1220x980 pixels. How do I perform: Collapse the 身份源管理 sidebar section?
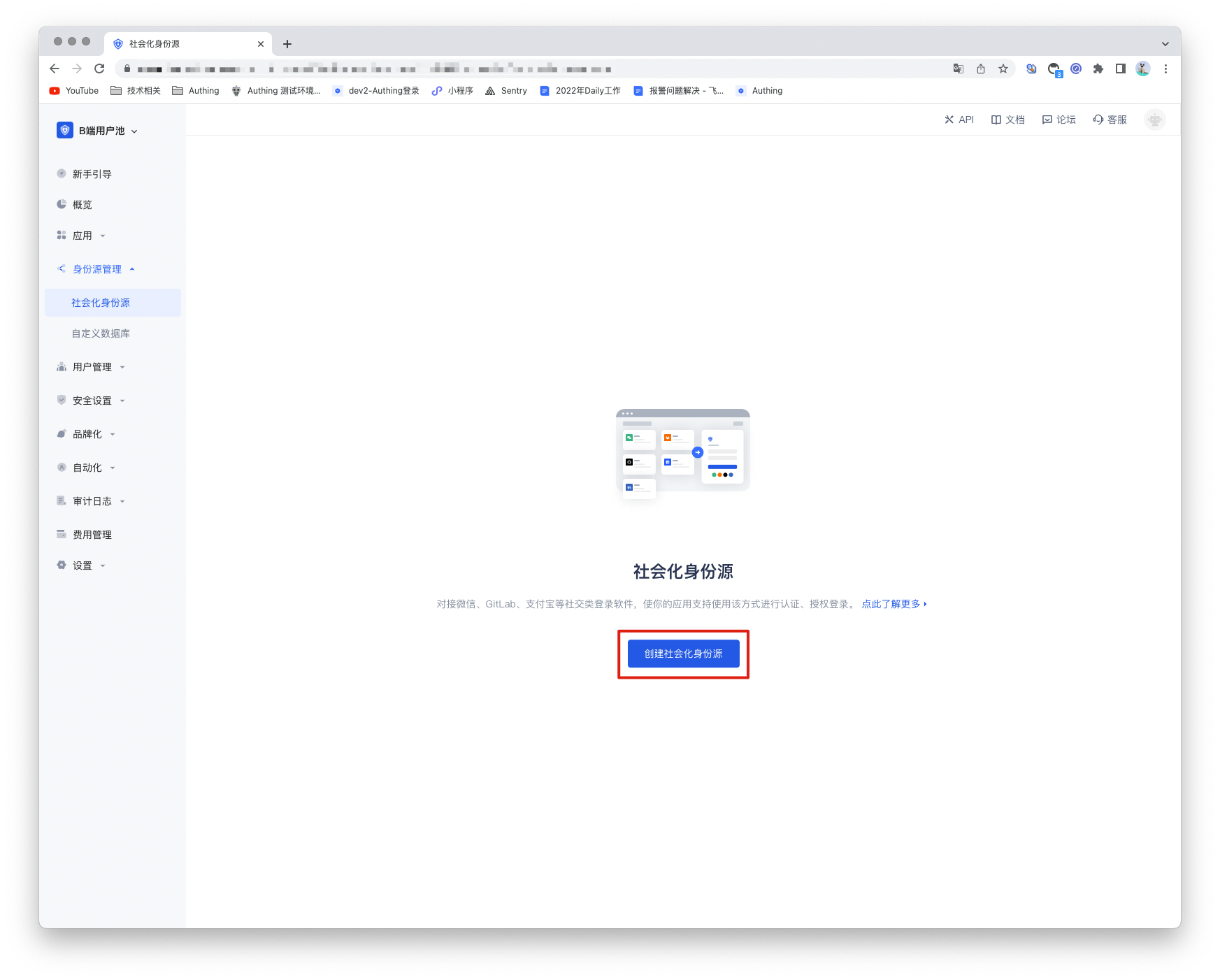[97, 269]
